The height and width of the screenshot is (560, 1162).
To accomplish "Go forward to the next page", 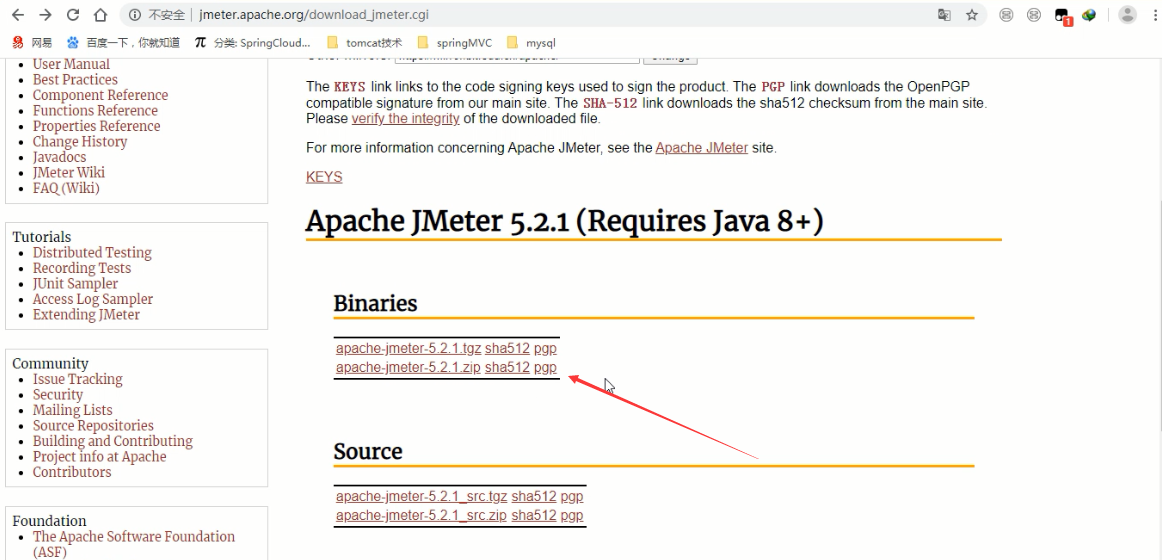I will point(45,15).
